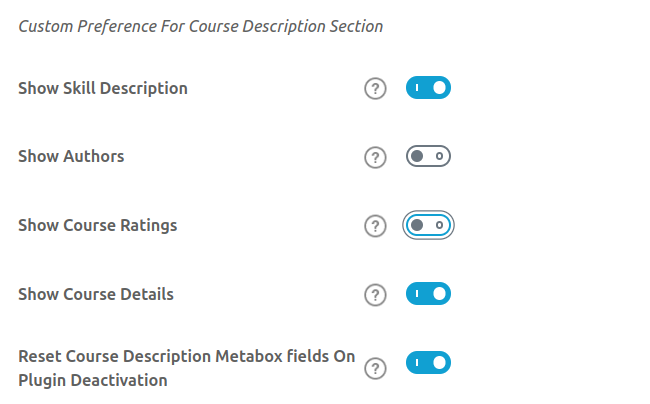The image size is (650, 404).
Task: View help for Show Course Ratings
Action: (375, 226)
